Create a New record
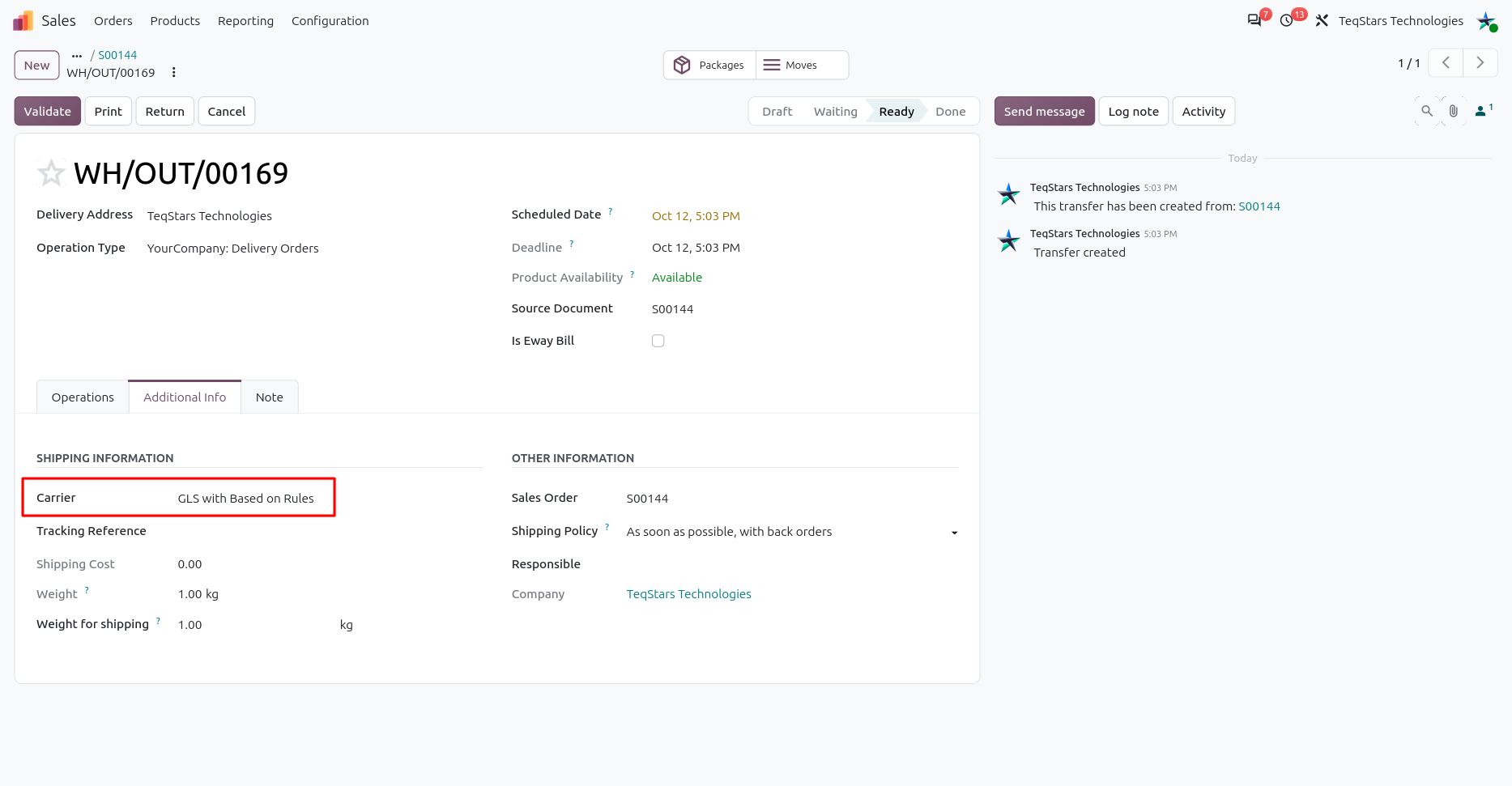Viewport: 1512px width, 786px height. pyautogui.click(x=36, y=66)
